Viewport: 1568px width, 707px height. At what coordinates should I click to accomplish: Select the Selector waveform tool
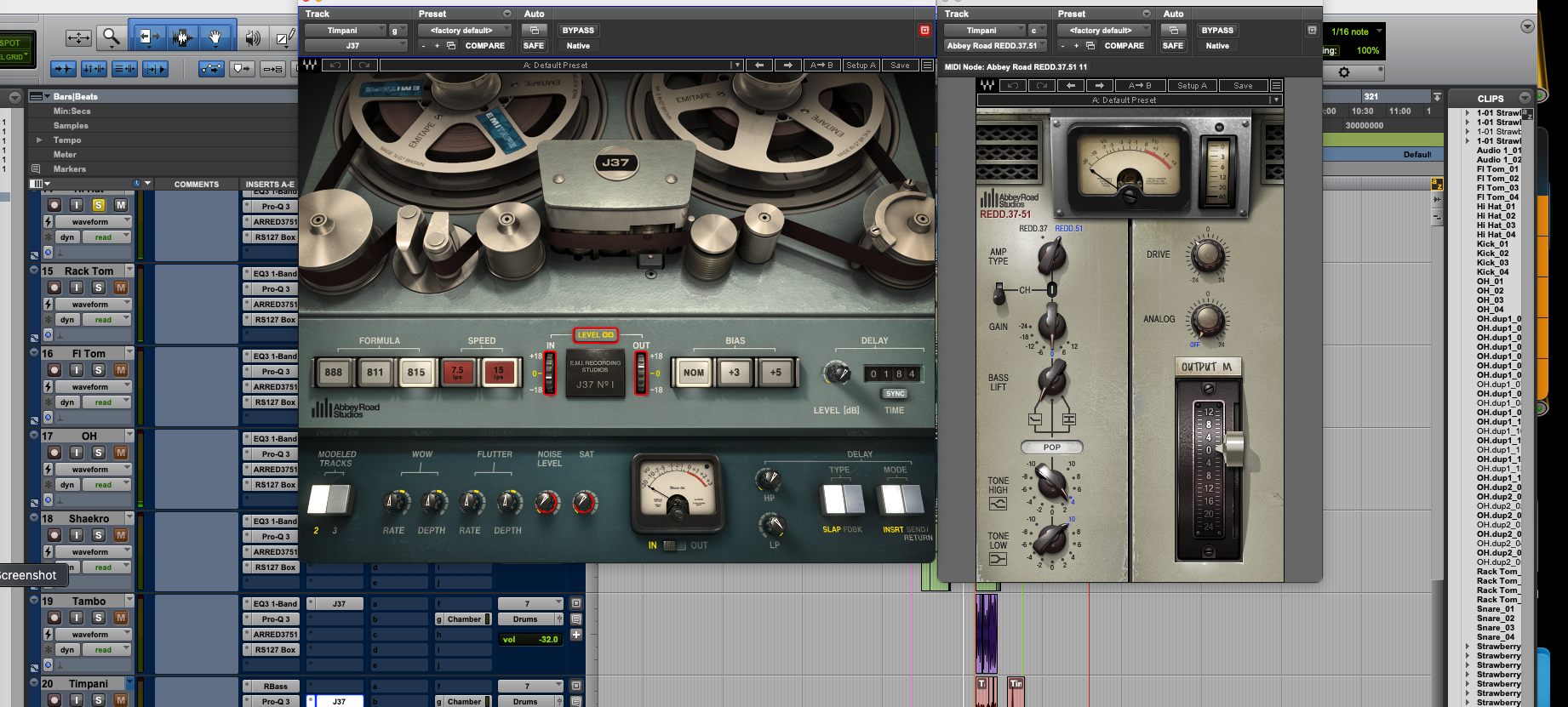[180, 37]
